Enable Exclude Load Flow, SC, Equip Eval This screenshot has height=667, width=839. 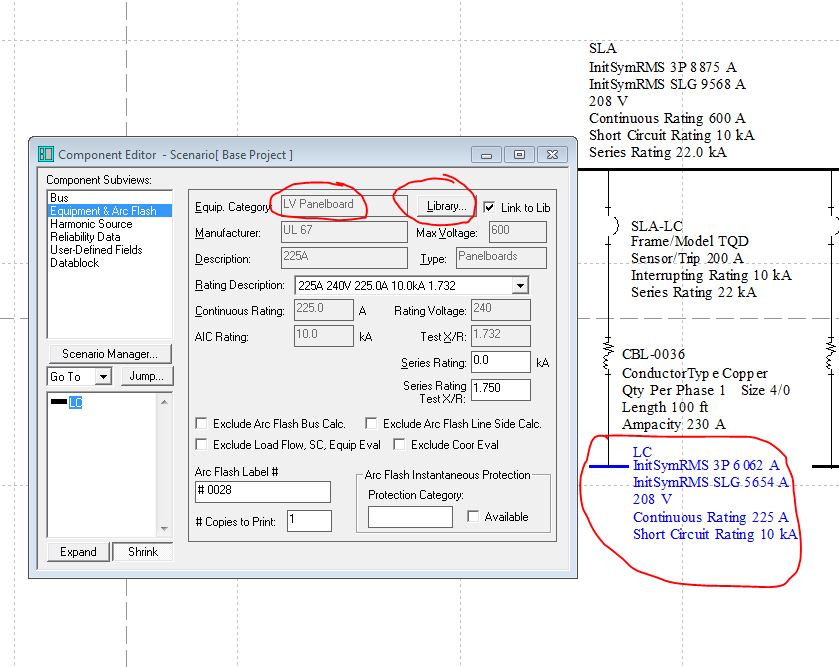click(x=201, y=444)
